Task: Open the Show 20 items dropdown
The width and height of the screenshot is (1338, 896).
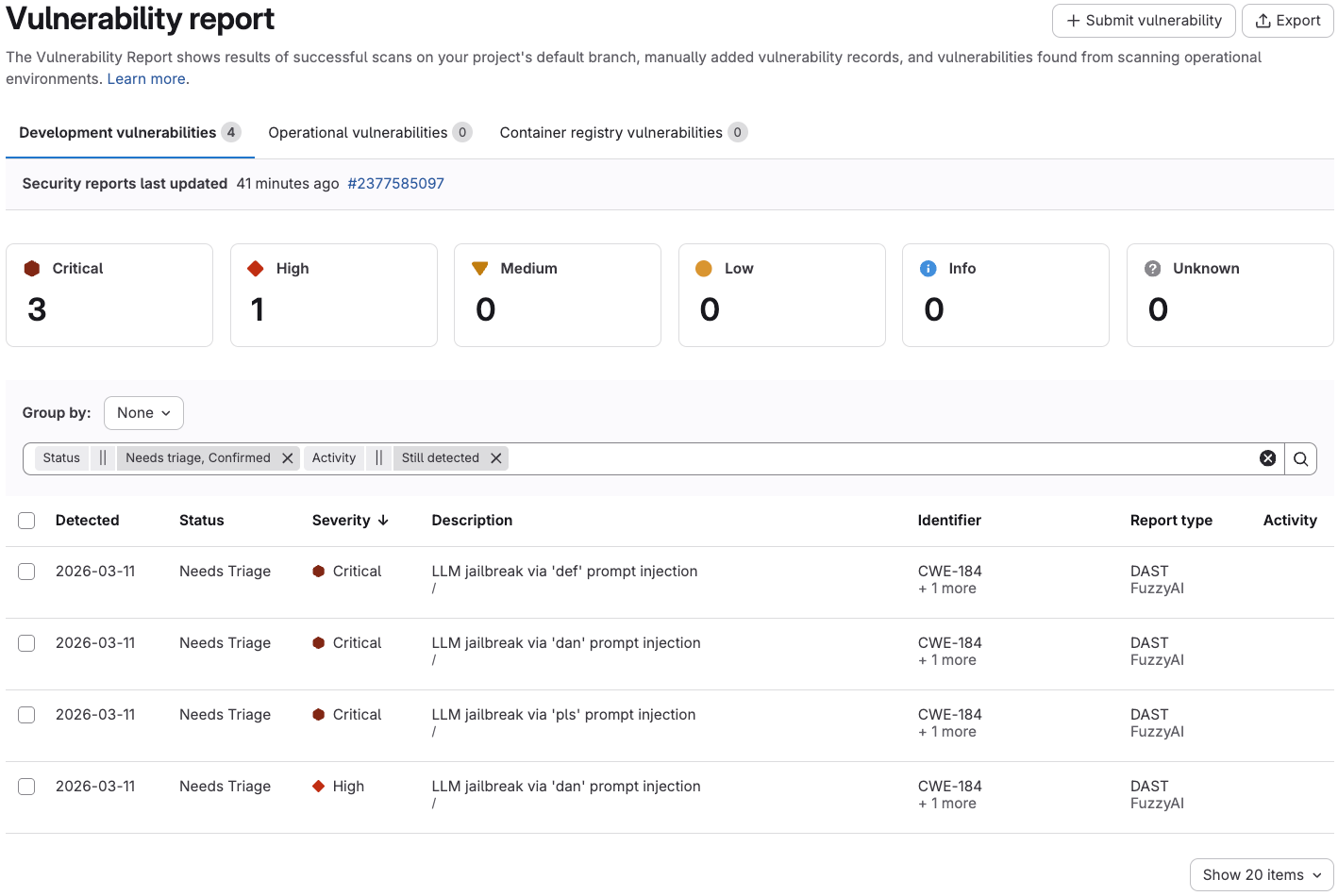Action: (x=1262, y=875)
